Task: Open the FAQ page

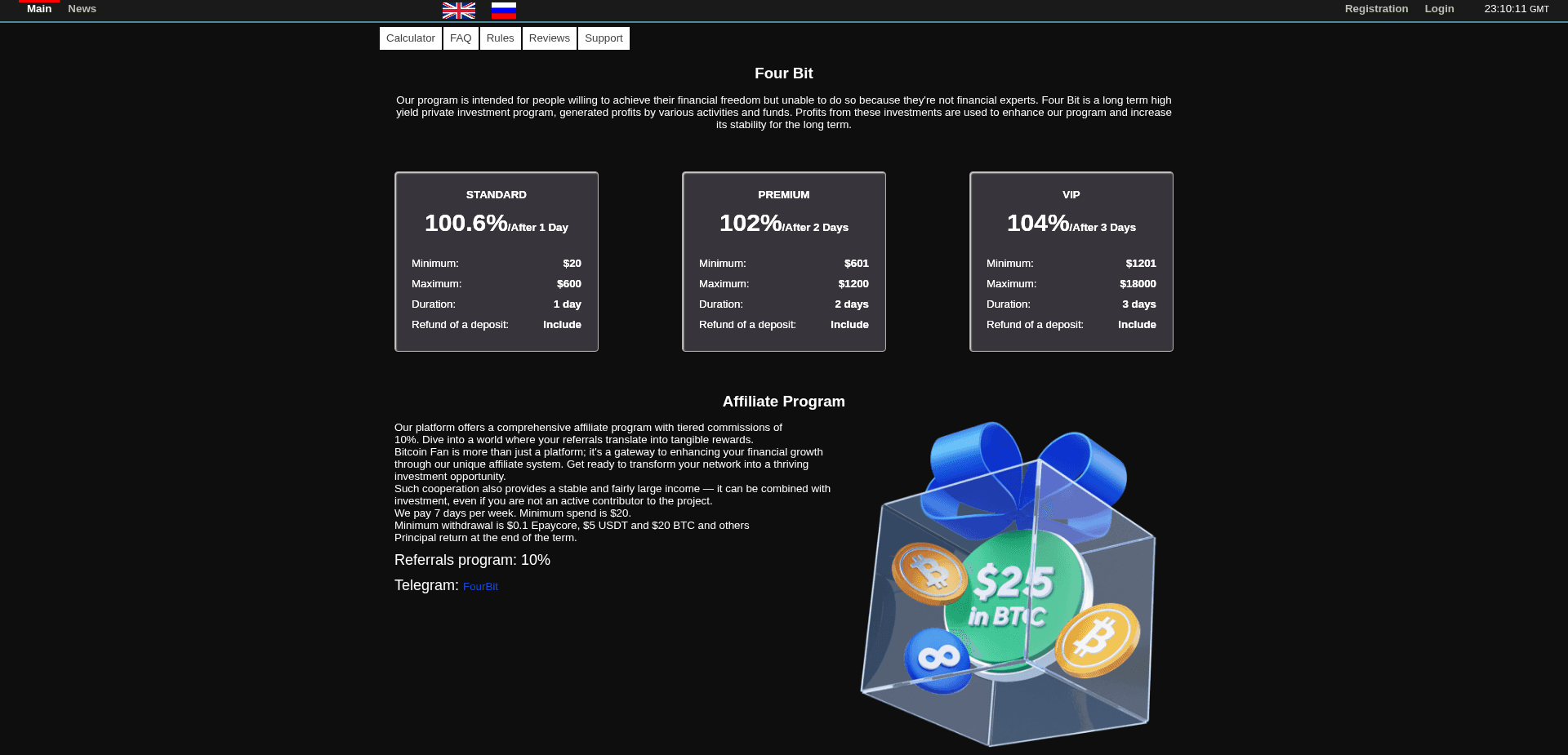Action: coord(461,38)
